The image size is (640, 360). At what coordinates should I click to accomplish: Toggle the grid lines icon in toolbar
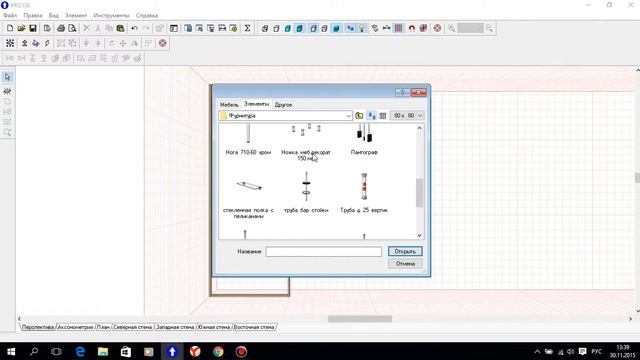coord(398,28)
